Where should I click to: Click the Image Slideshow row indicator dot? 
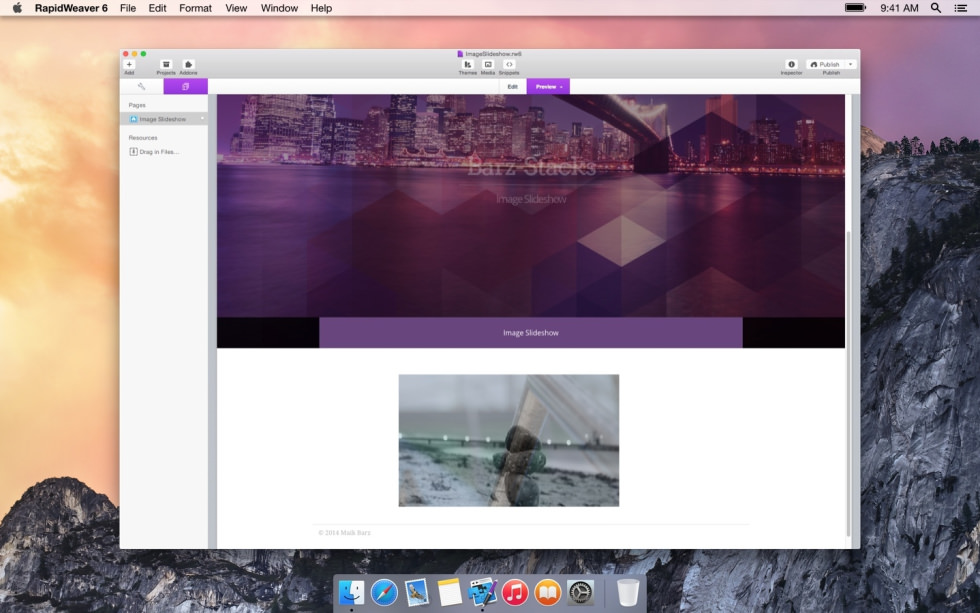(202, 119)
